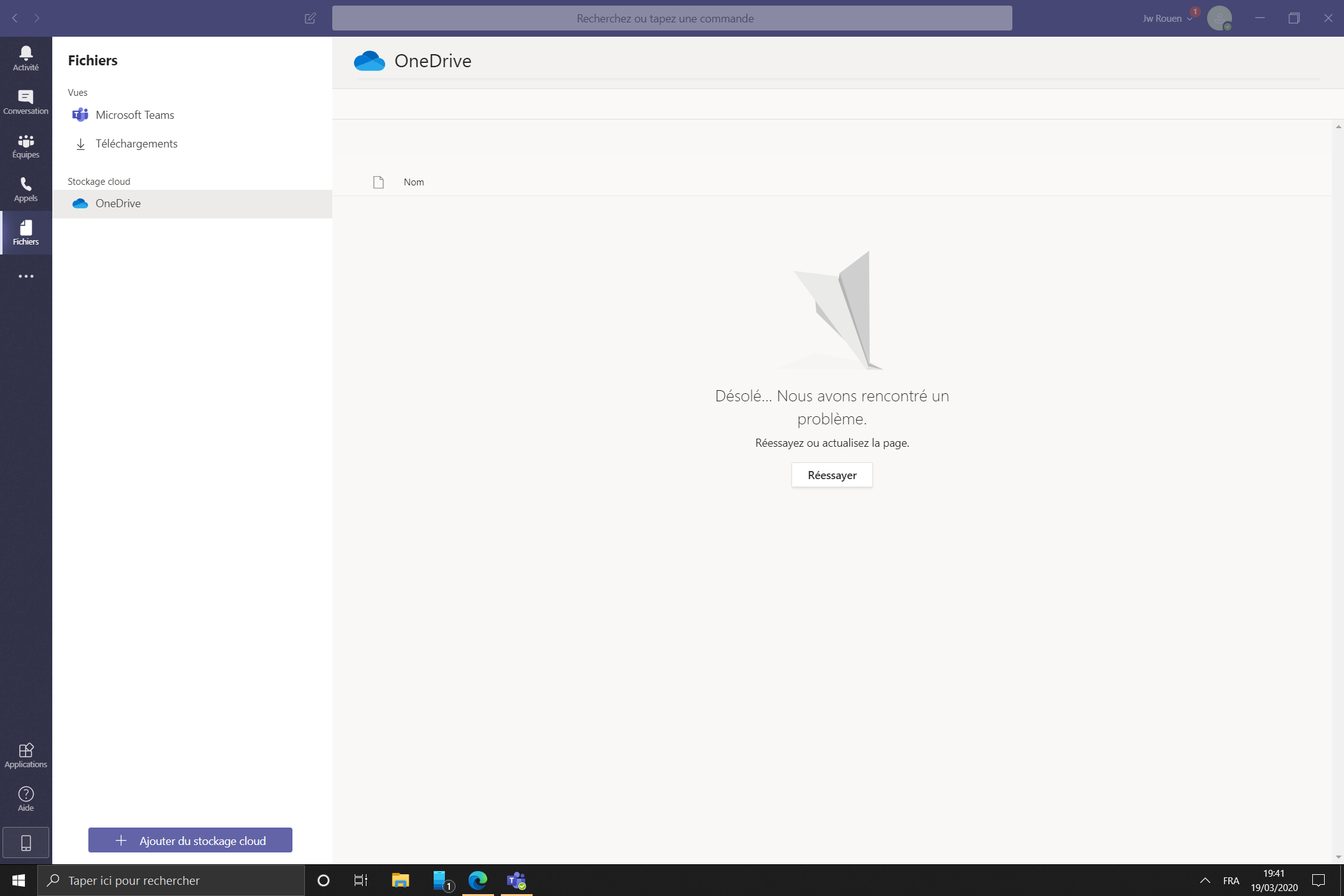Open Aide help icon

click(x=26, y=799)
